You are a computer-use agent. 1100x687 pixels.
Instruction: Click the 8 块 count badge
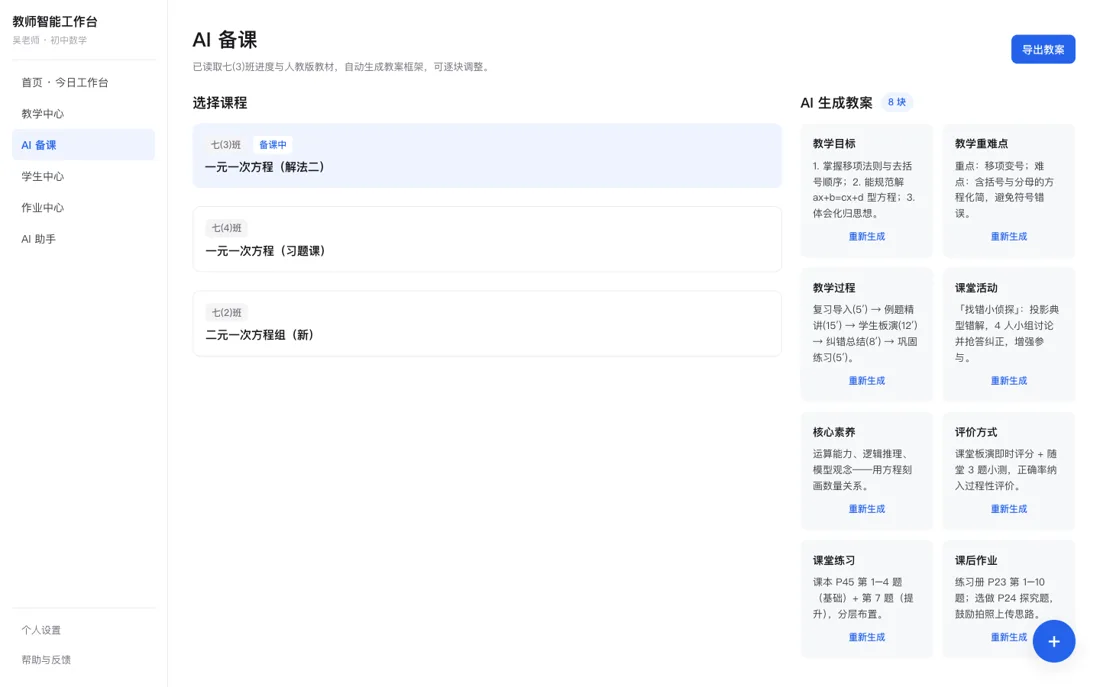897,102
